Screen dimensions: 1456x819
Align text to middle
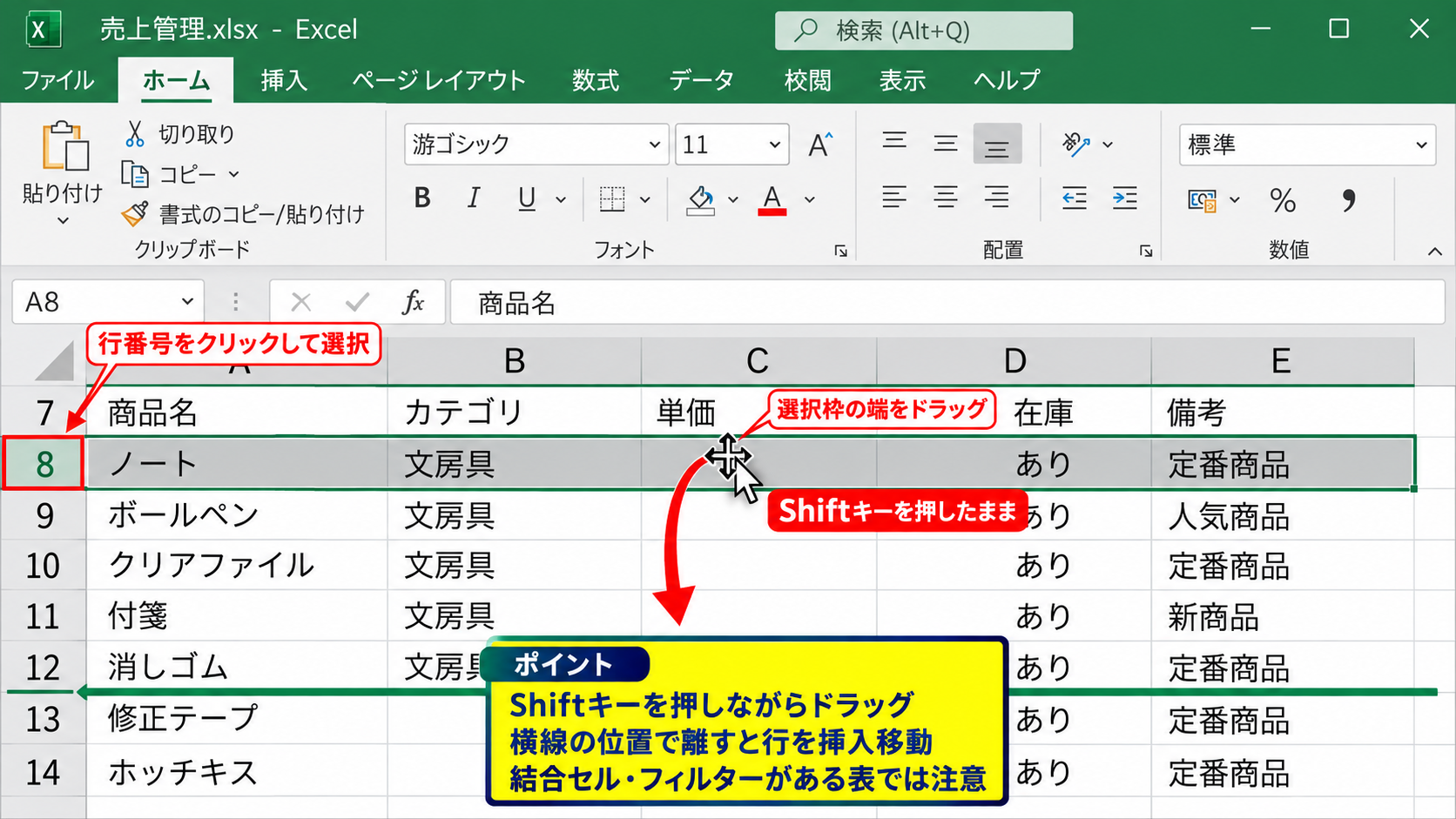pos(946,143)
